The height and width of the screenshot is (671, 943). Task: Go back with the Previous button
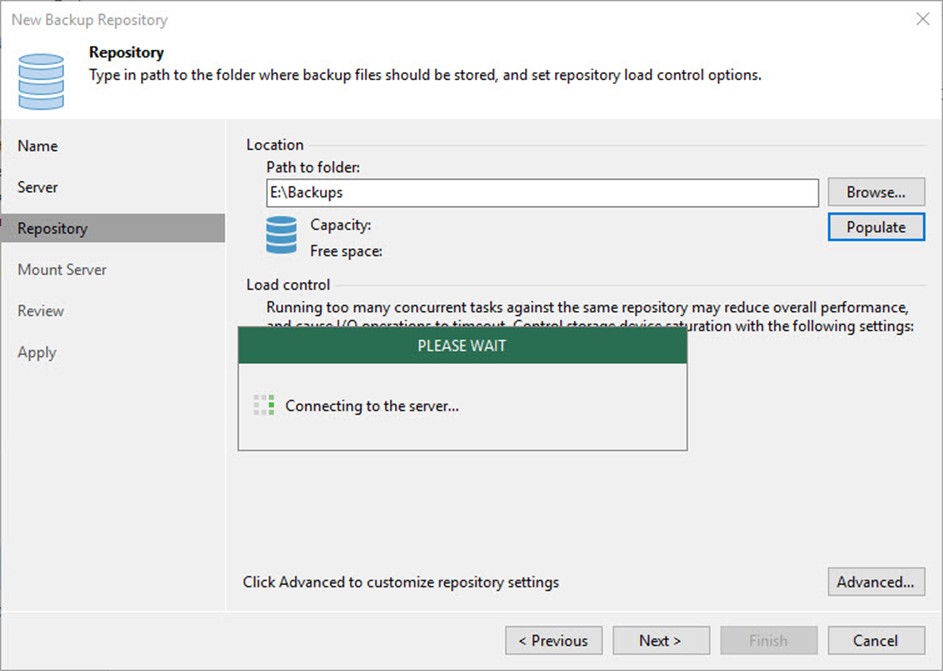coord(554,640)
